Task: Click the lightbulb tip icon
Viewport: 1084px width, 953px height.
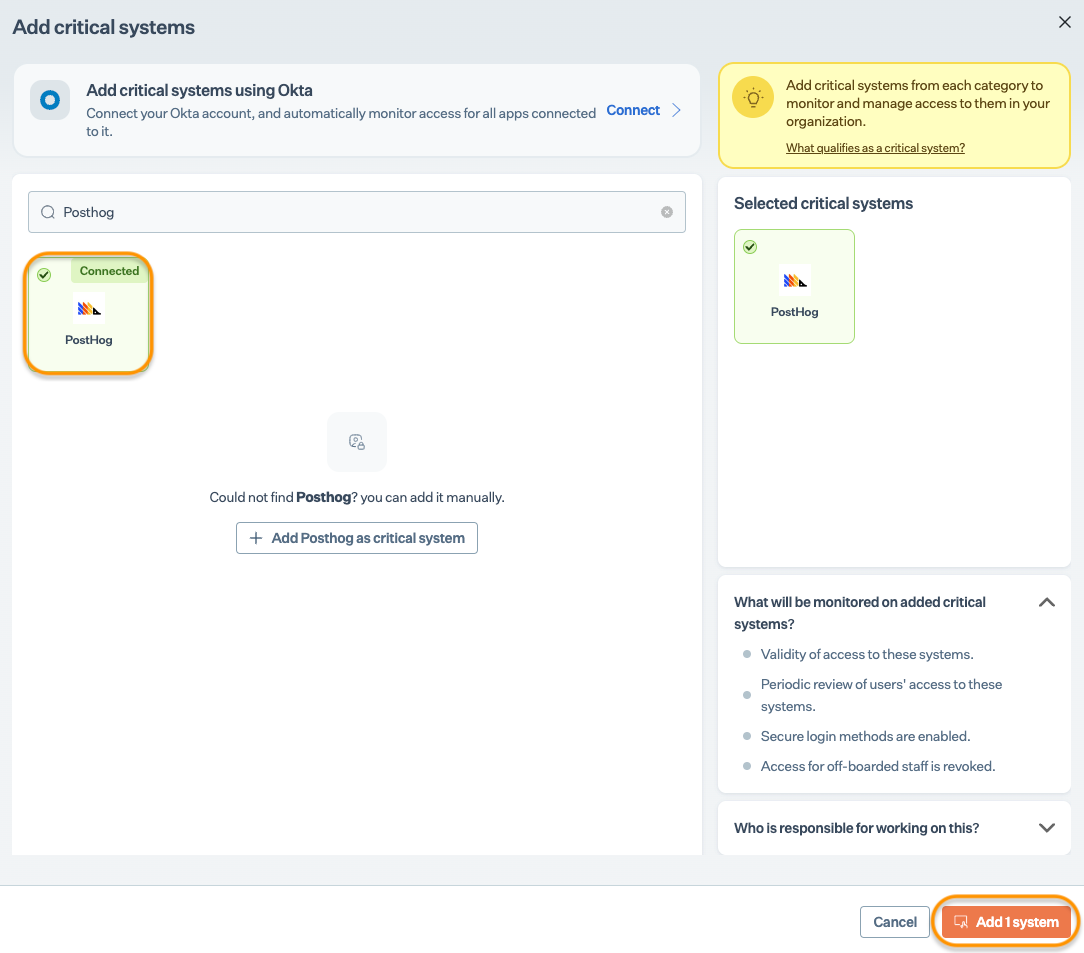Action: [x=753, y=97]
